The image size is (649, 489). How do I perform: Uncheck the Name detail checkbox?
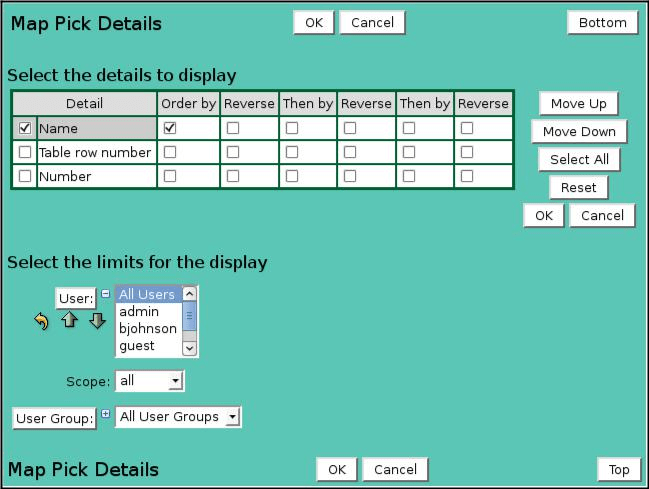coord(25,128)
